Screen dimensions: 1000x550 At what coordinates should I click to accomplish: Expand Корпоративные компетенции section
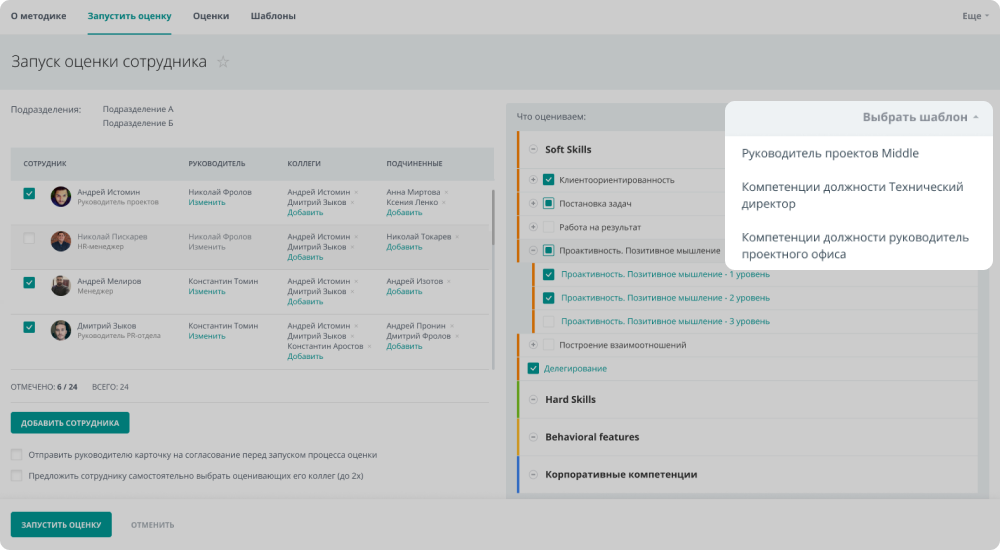pos(533,474)
